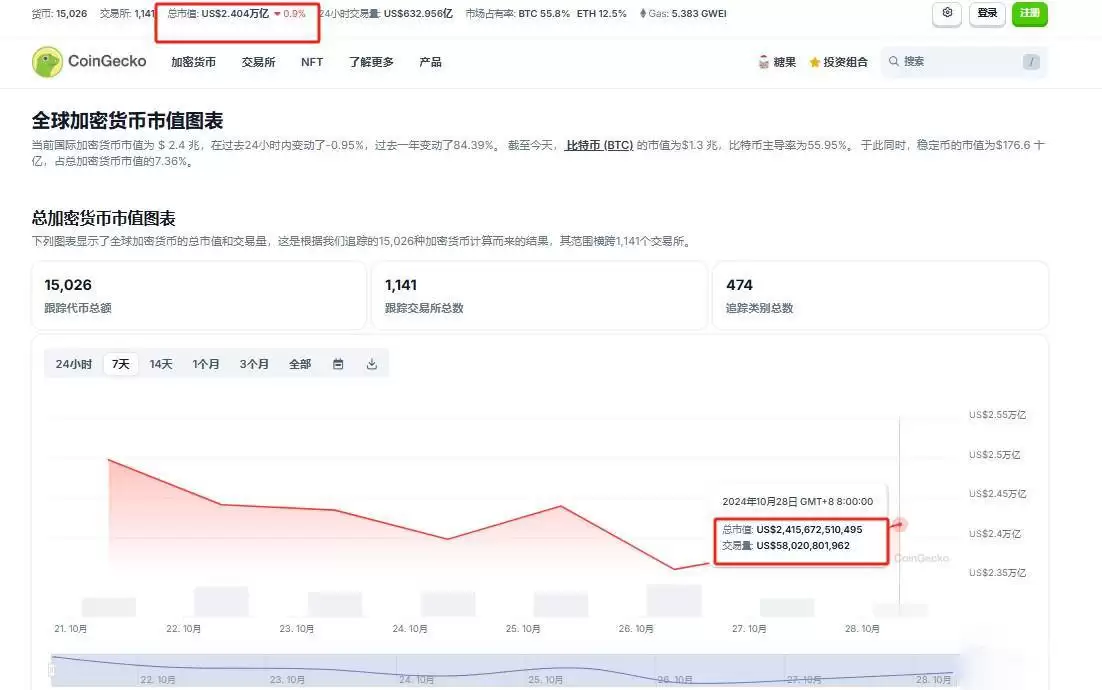1102x690 pixels.
Task: Open the 比特币 (BTC) link
Action: (599, 145)
